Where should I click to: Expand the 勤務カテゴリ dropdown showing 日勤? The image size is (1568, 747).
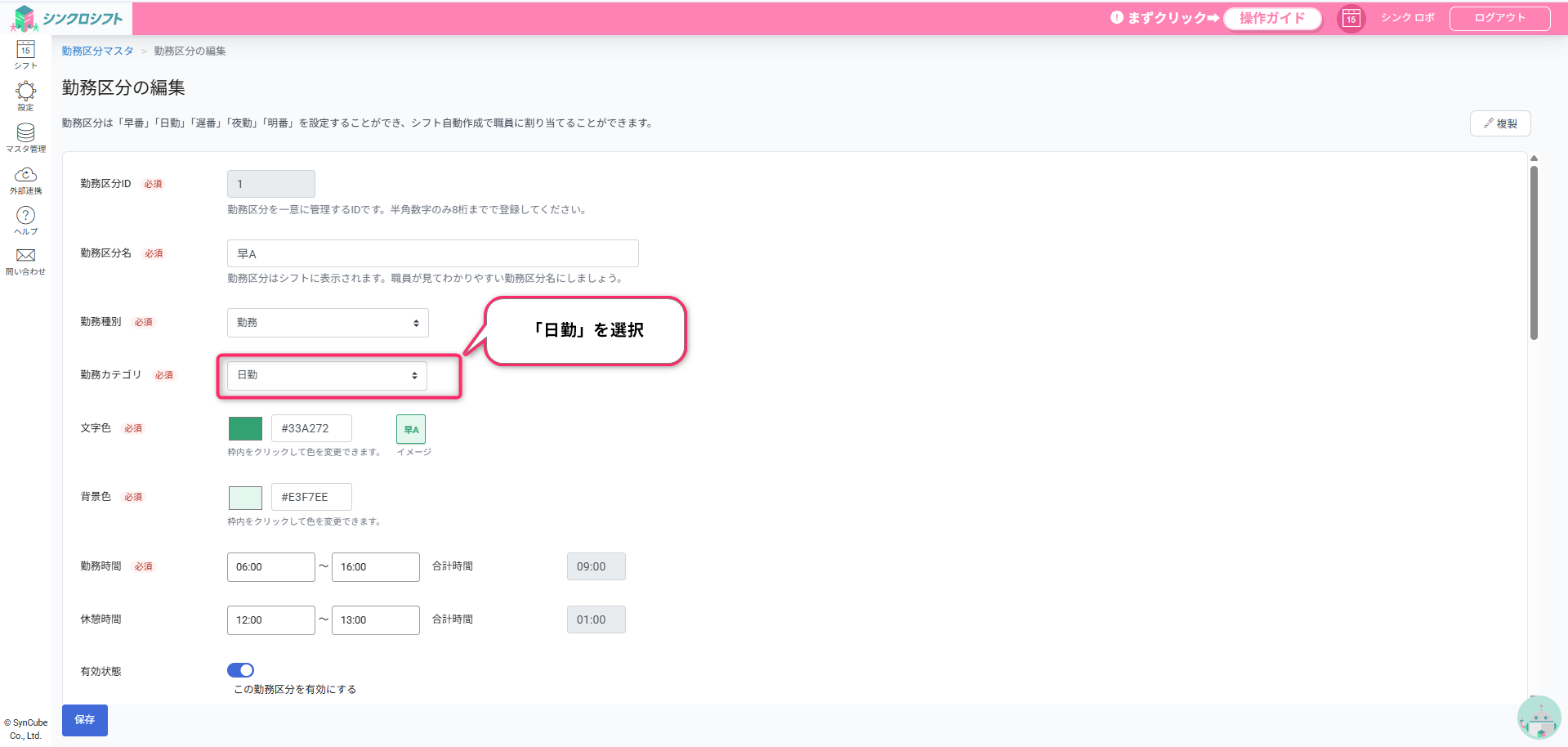tap(327, 375)
